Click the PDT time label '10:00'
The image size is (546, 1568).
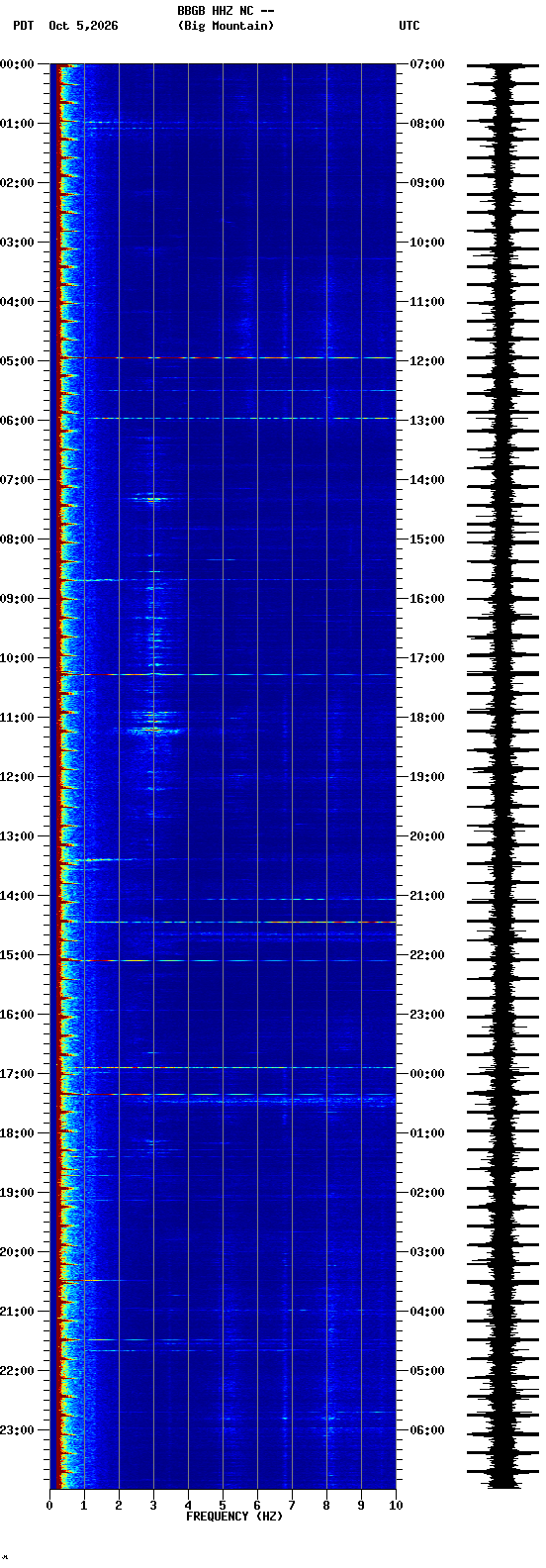click(17, 658)
